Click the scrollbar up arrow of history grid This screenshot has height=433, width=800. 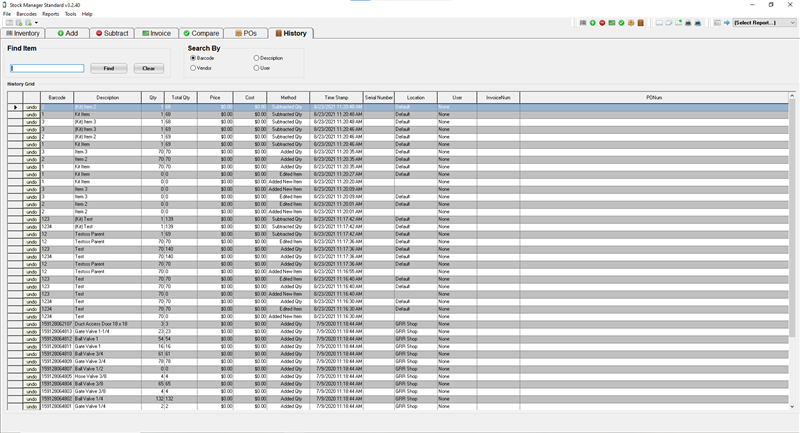pyautogui.click(x=792, y=95)
